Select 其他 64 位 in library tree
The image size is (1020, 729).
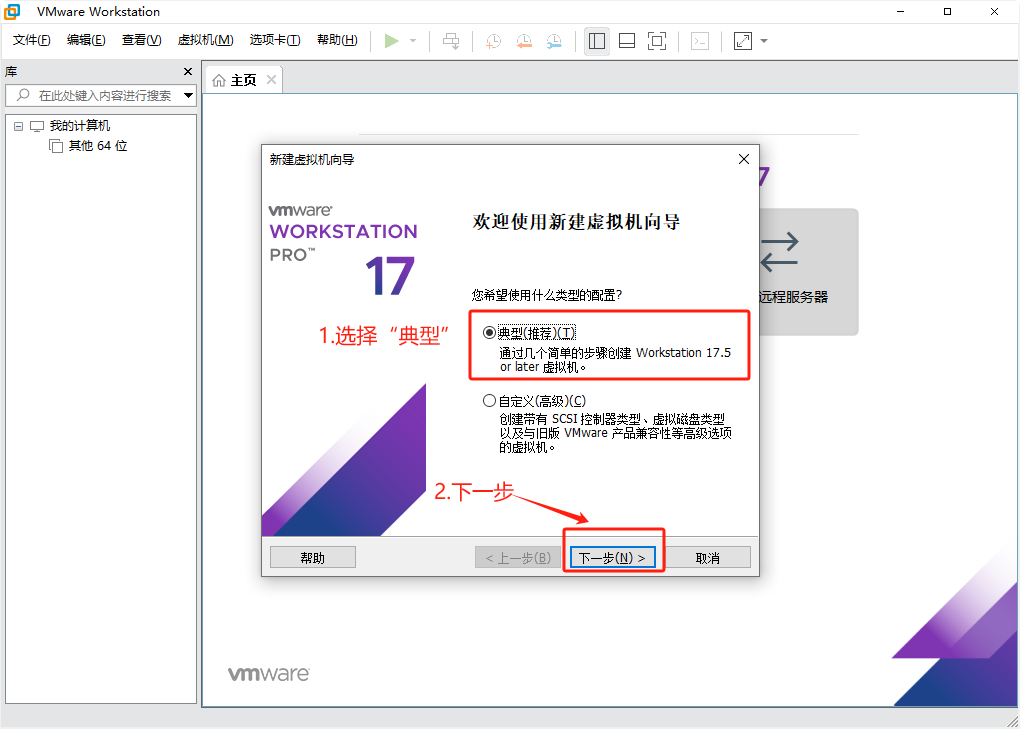point(97,146)
